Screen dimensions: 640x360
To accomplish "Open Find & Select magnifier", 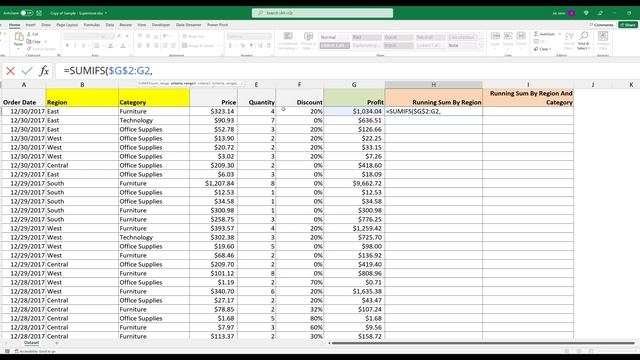I will pos(583,41).
